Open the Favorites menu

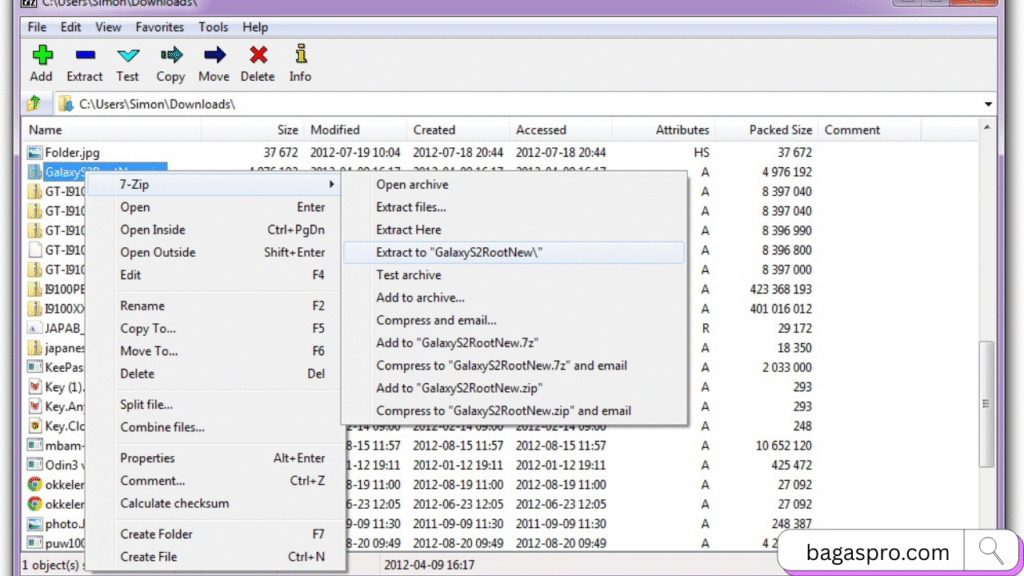pyautogui.click(x=159, y=27)
